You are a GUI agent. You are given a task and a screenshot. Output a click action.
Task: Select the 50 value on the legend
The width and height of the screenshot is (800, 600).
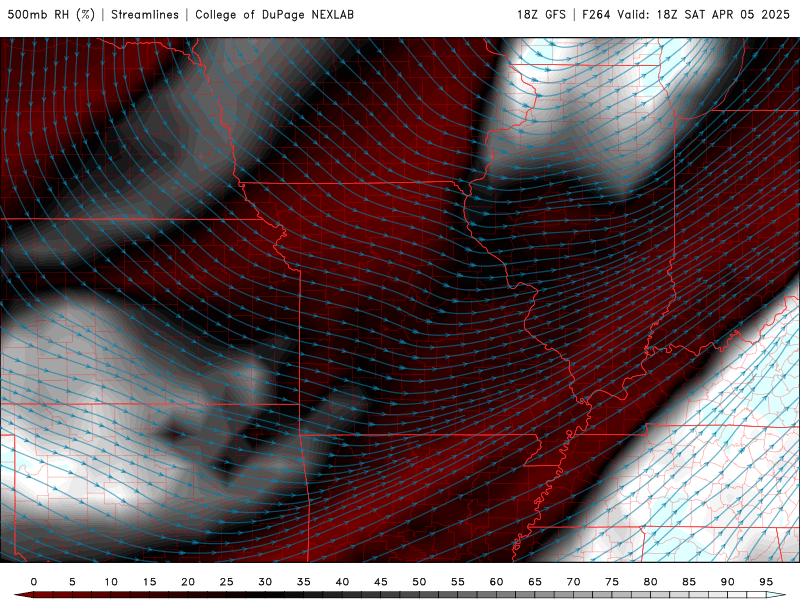pos(419,582)
